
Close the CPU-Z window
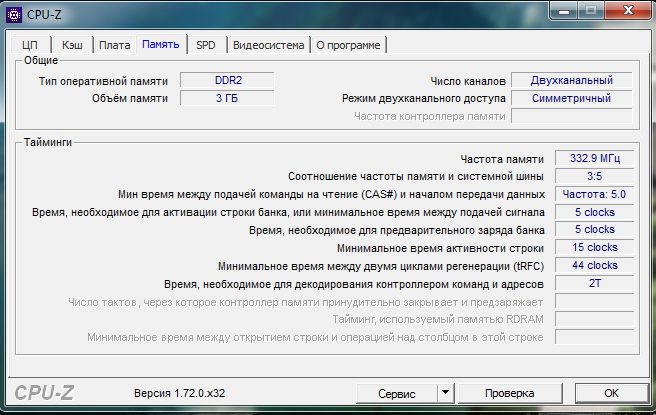pyautogui.click(x=628, y=10)
